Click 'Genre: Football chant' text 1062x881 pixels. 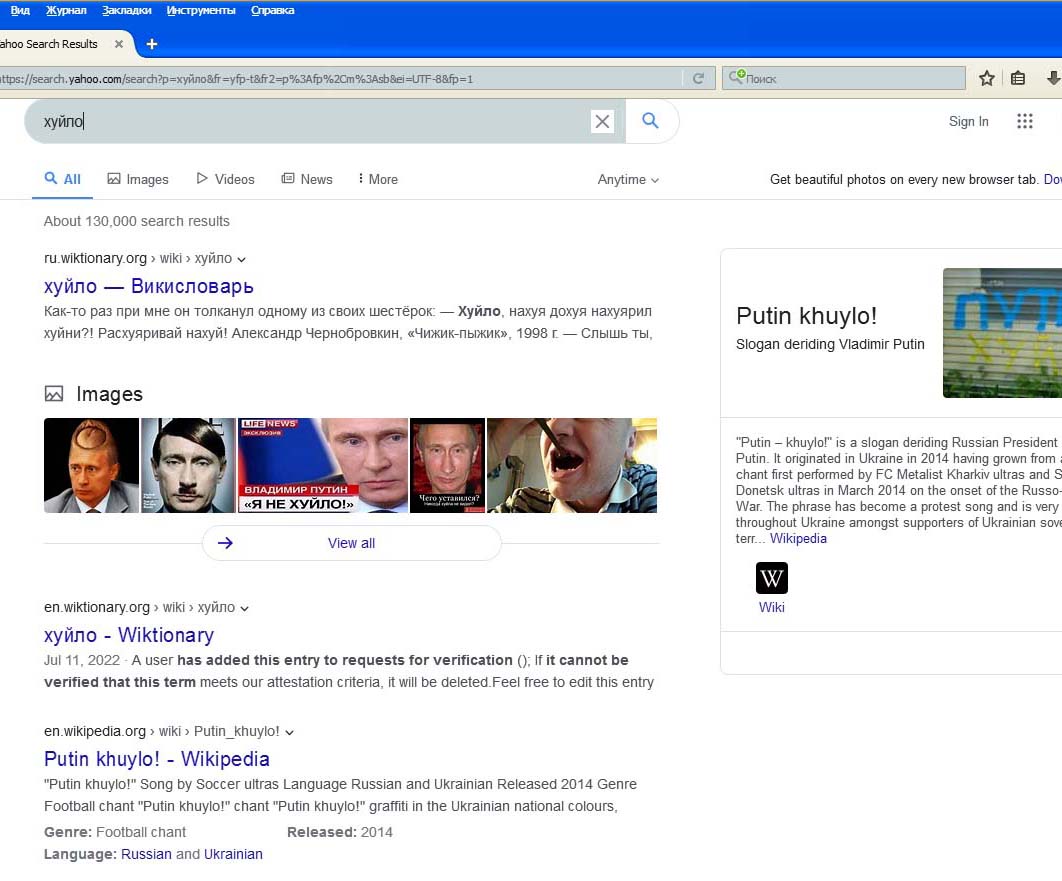(x=114, y=832)
